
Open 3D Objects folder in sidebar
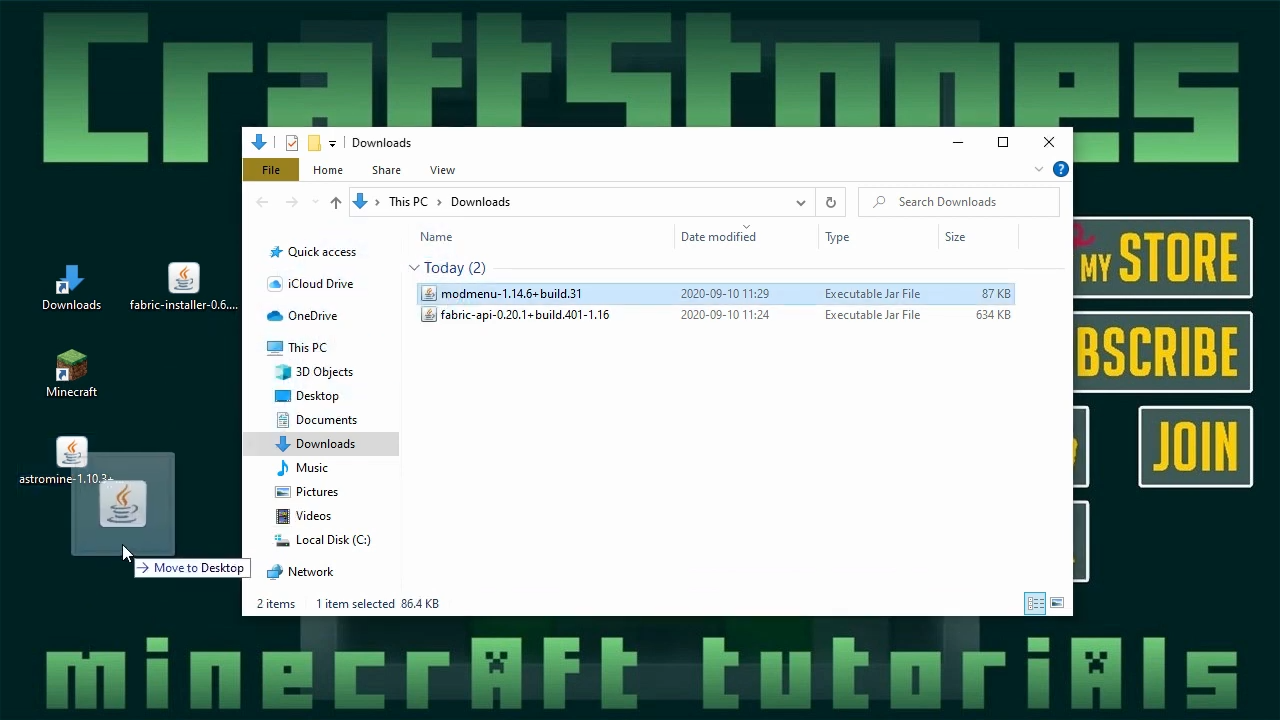tap(314, 372)
